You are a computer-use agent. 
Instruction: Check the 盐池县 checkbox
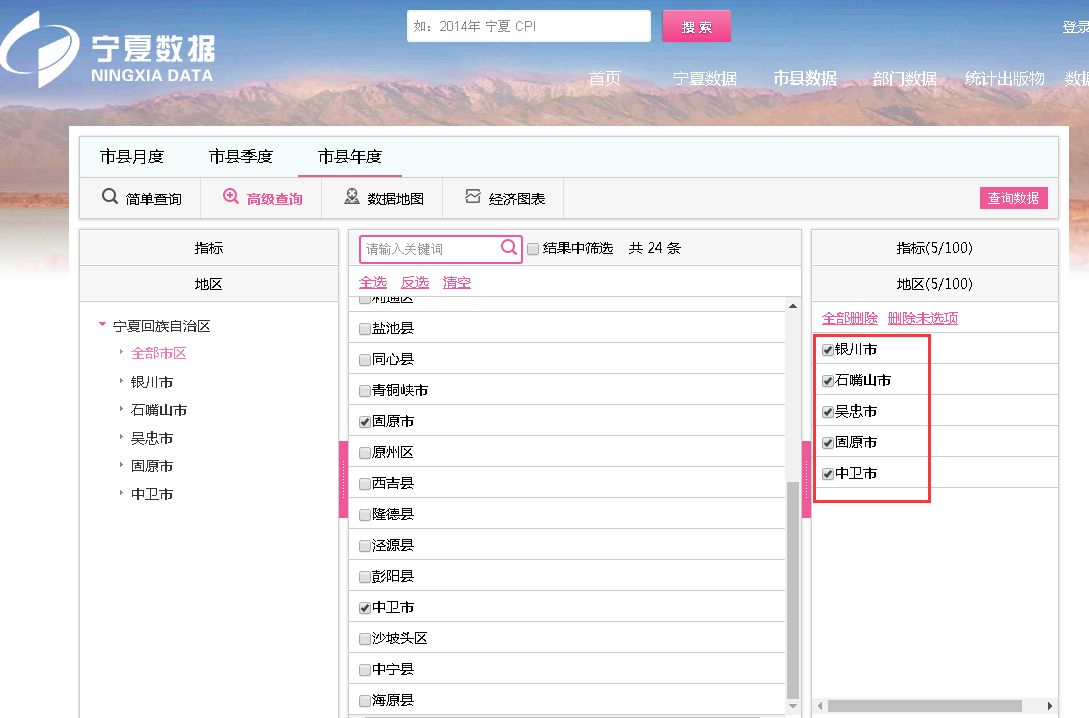coord(365,328)
